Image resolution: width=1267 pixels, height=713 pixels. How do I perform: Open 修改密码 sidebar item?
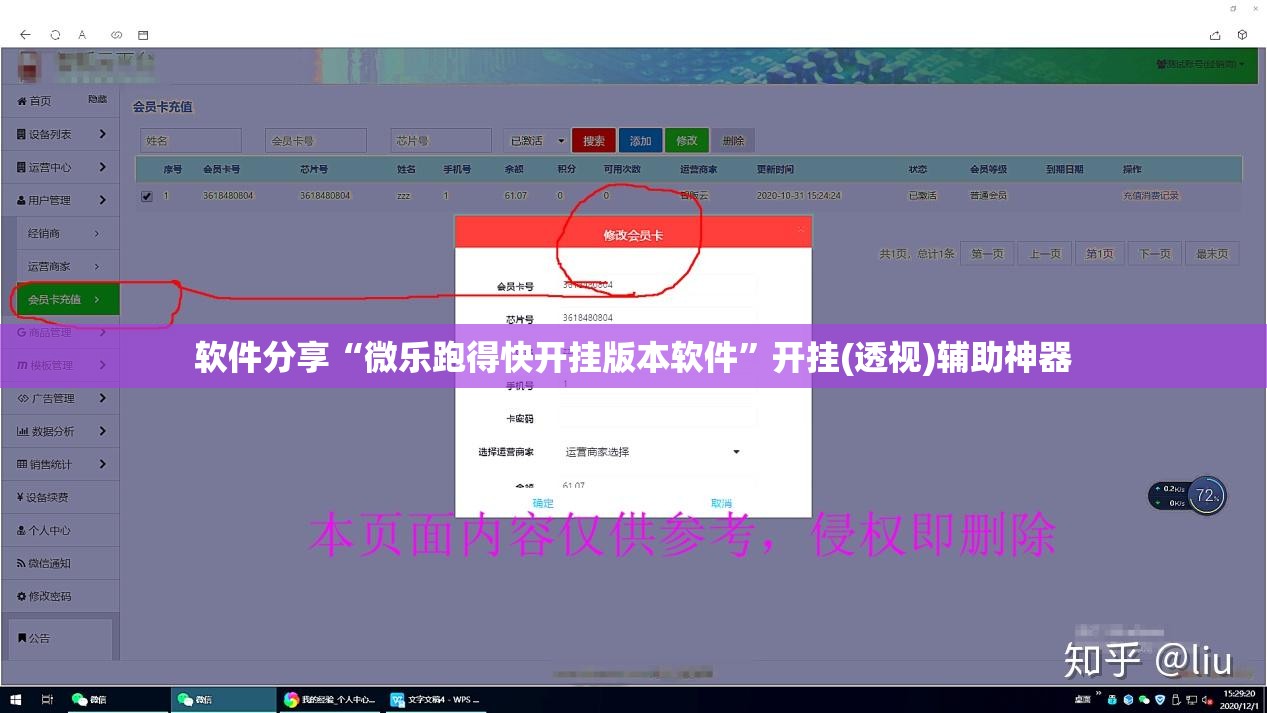click(61, 596)
